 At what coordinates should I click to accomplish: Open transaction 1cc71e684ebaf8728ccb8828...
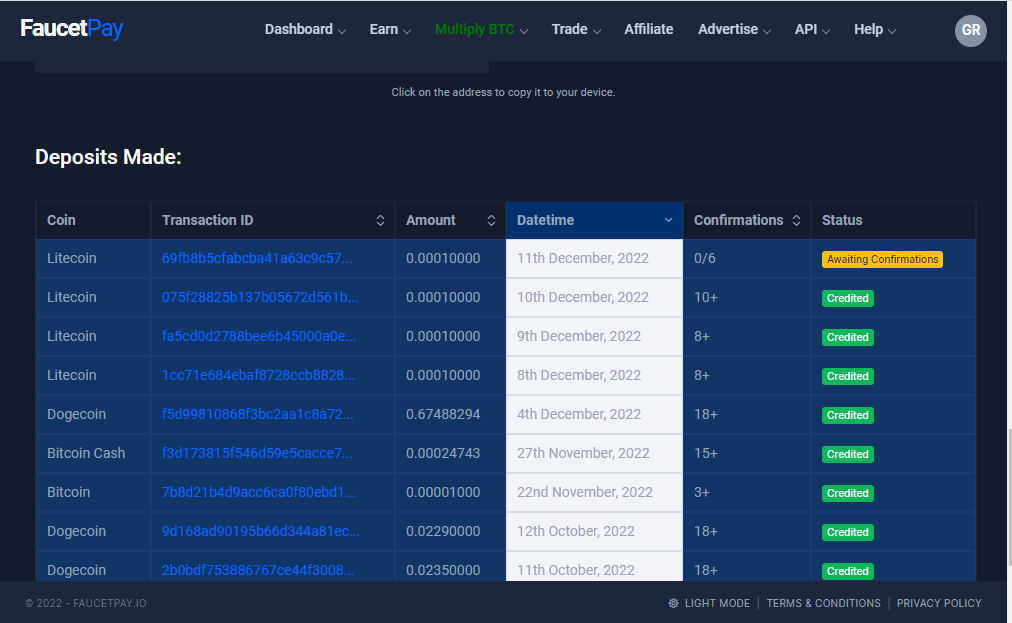click(x=258, y=375)
